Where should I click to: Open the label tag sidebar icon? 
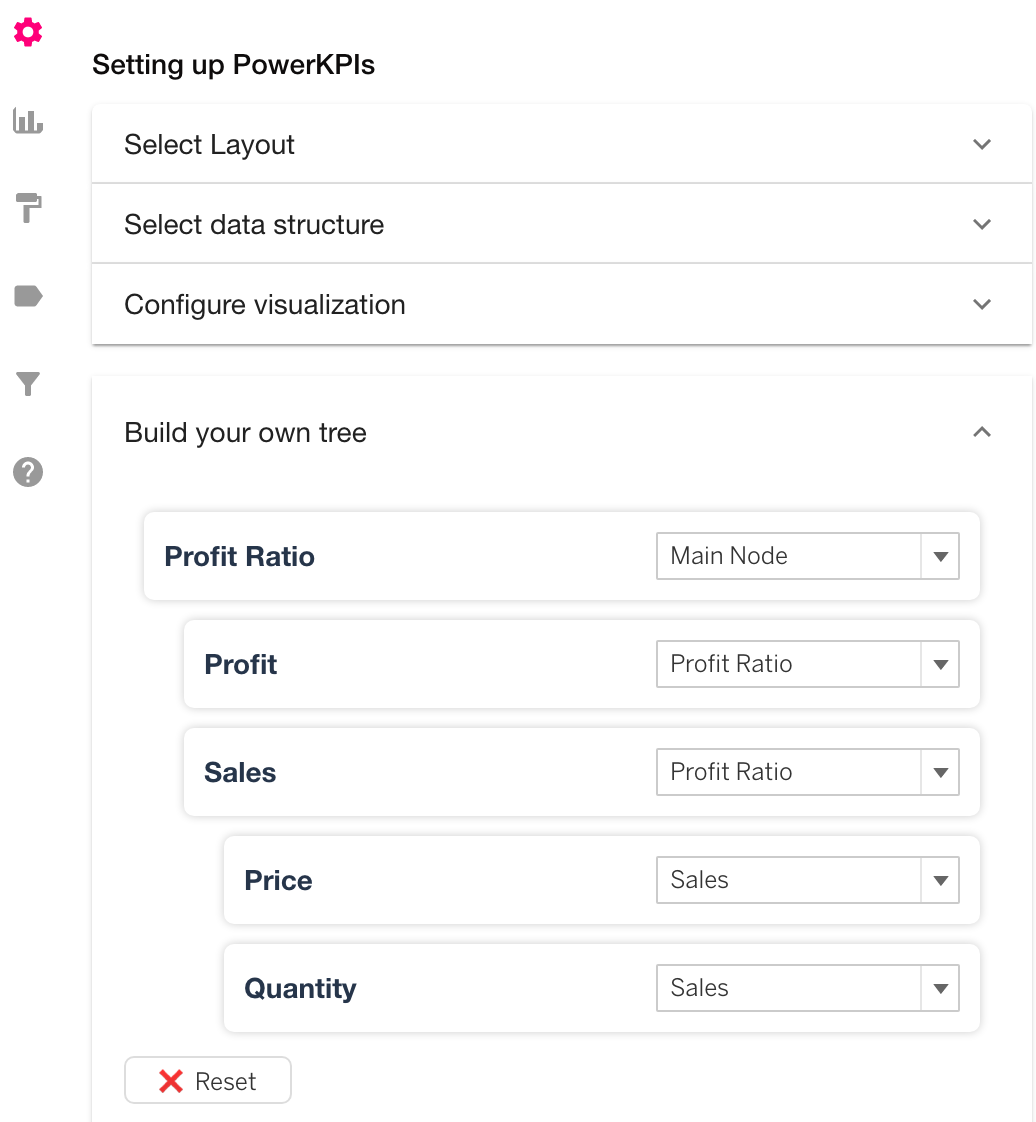pyautogui.click(x=28, y=296)
